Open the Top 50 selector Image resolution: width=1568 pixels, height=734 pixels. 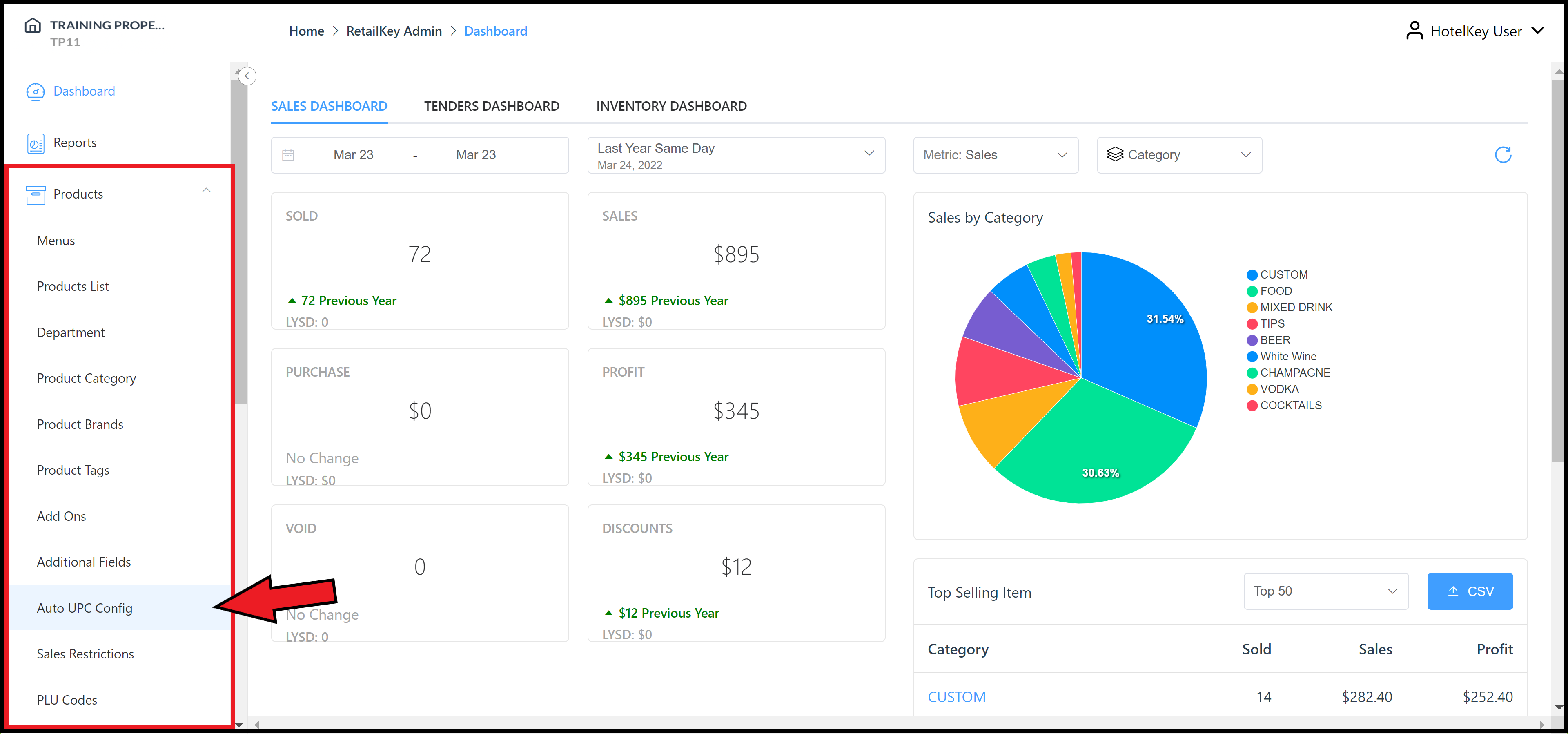[1326, 591]
